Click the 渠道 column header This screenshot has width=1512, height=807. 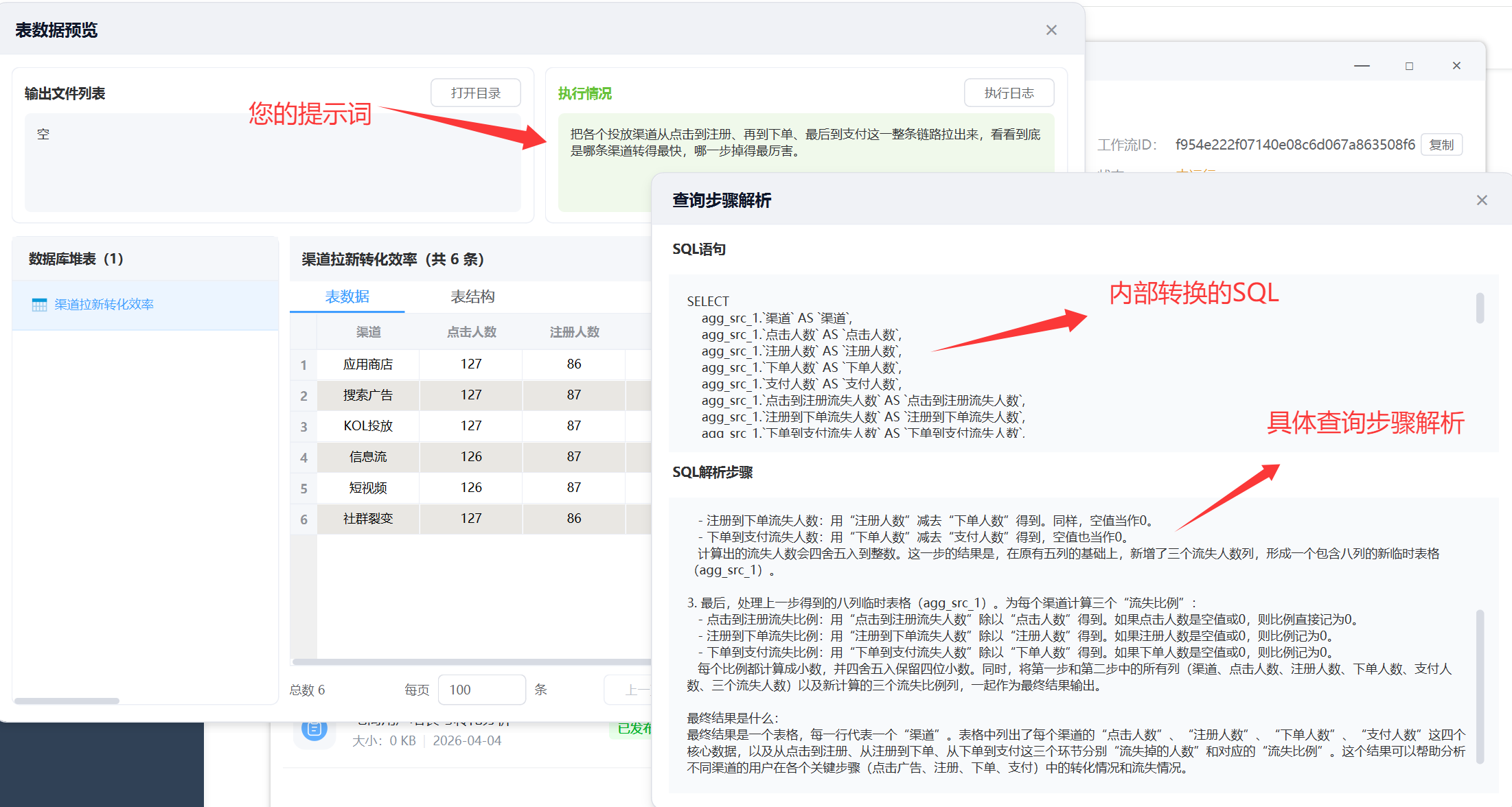click(368, 332)
